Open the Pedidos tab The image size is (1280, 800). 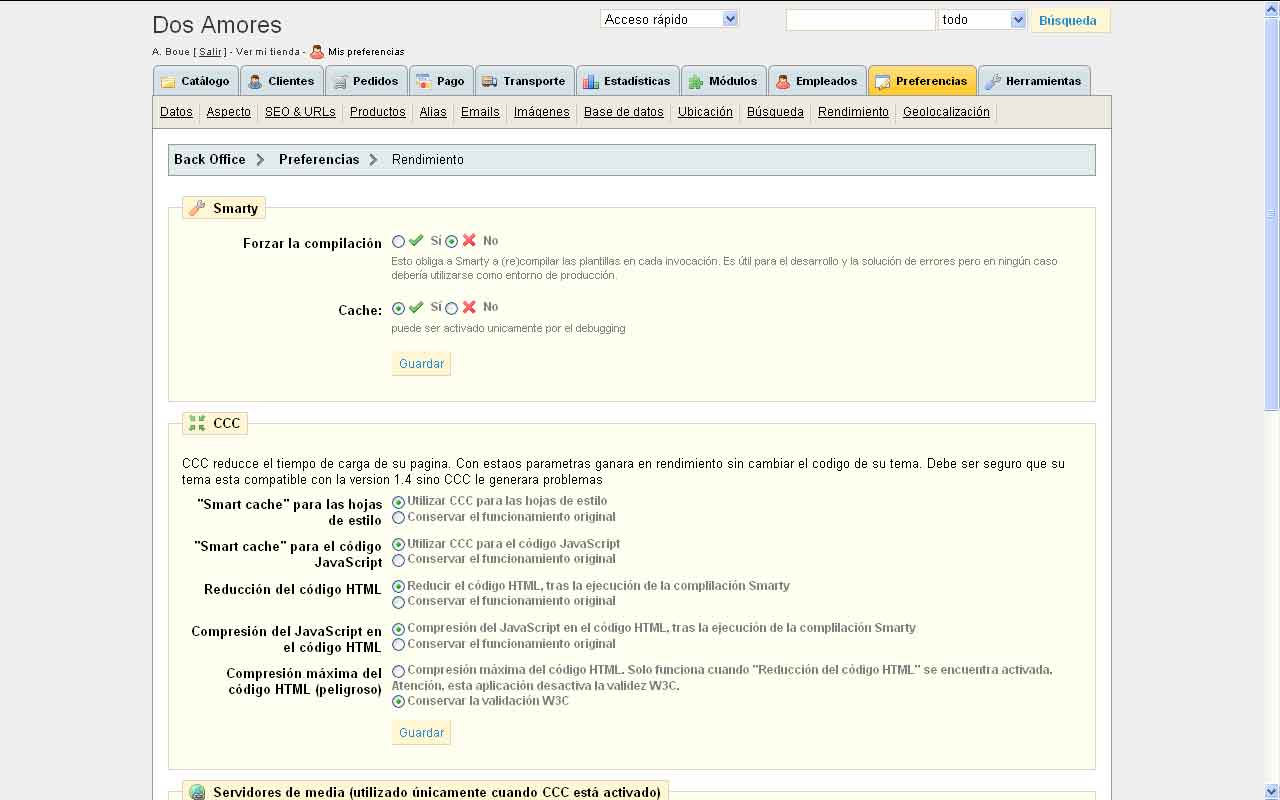click(x=366, y=81)
